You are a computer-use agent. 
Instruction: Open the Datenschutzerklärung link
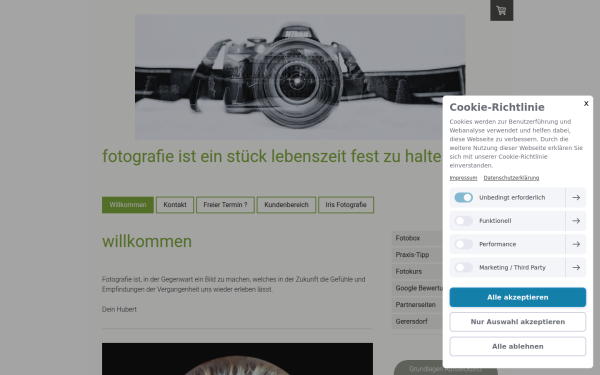[511, 178]
